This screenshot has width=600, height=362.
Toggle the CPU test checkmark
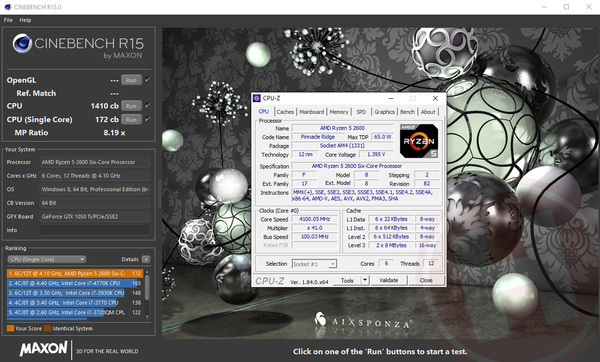pos(148,105)
